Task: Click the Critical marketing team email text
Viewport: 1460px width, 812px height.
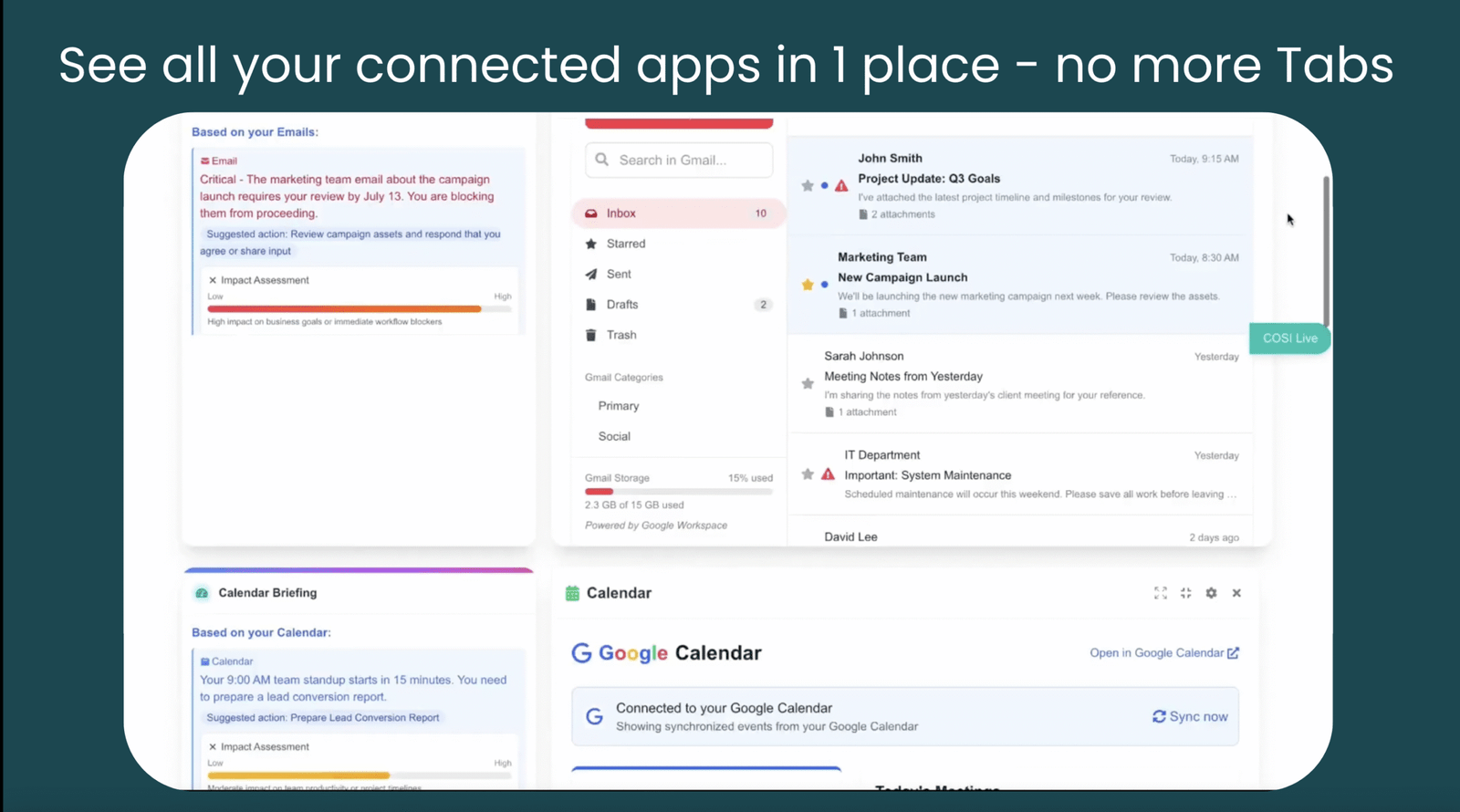Action: click(x=347, y=196)
